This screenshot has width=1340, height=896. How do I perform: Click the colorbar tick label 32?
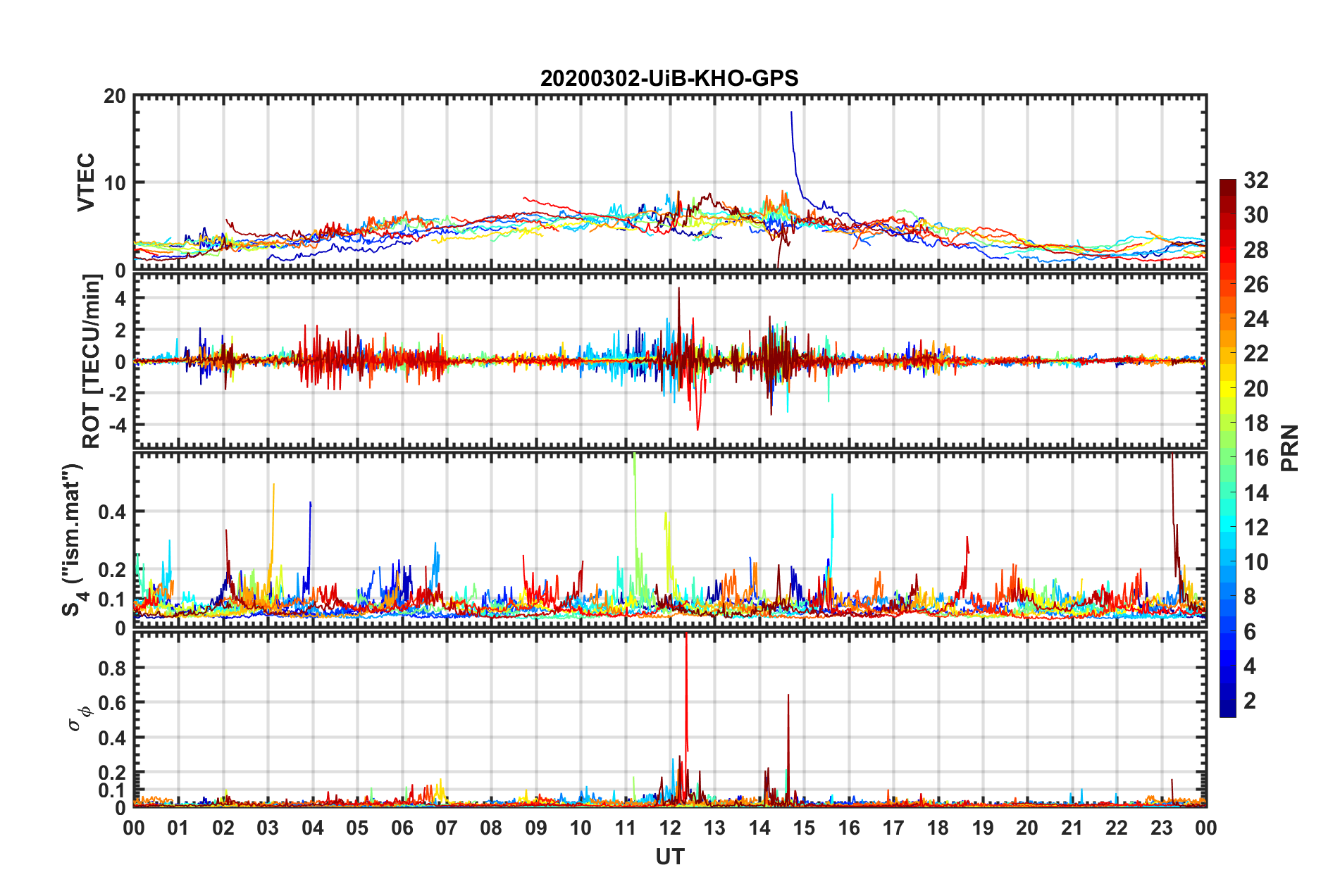1255,180
